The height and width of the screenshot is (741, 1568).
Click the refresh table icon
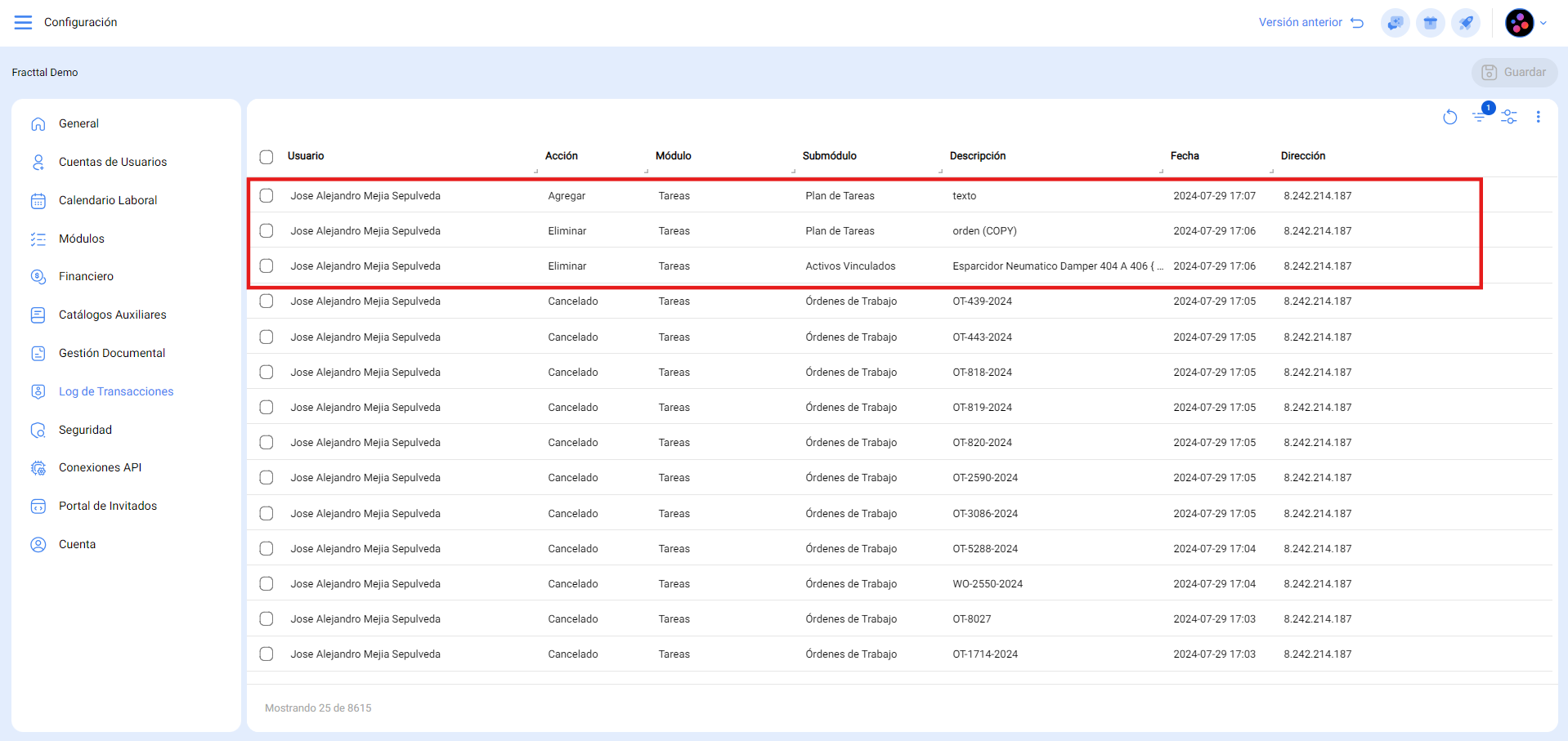point(1449,118)
